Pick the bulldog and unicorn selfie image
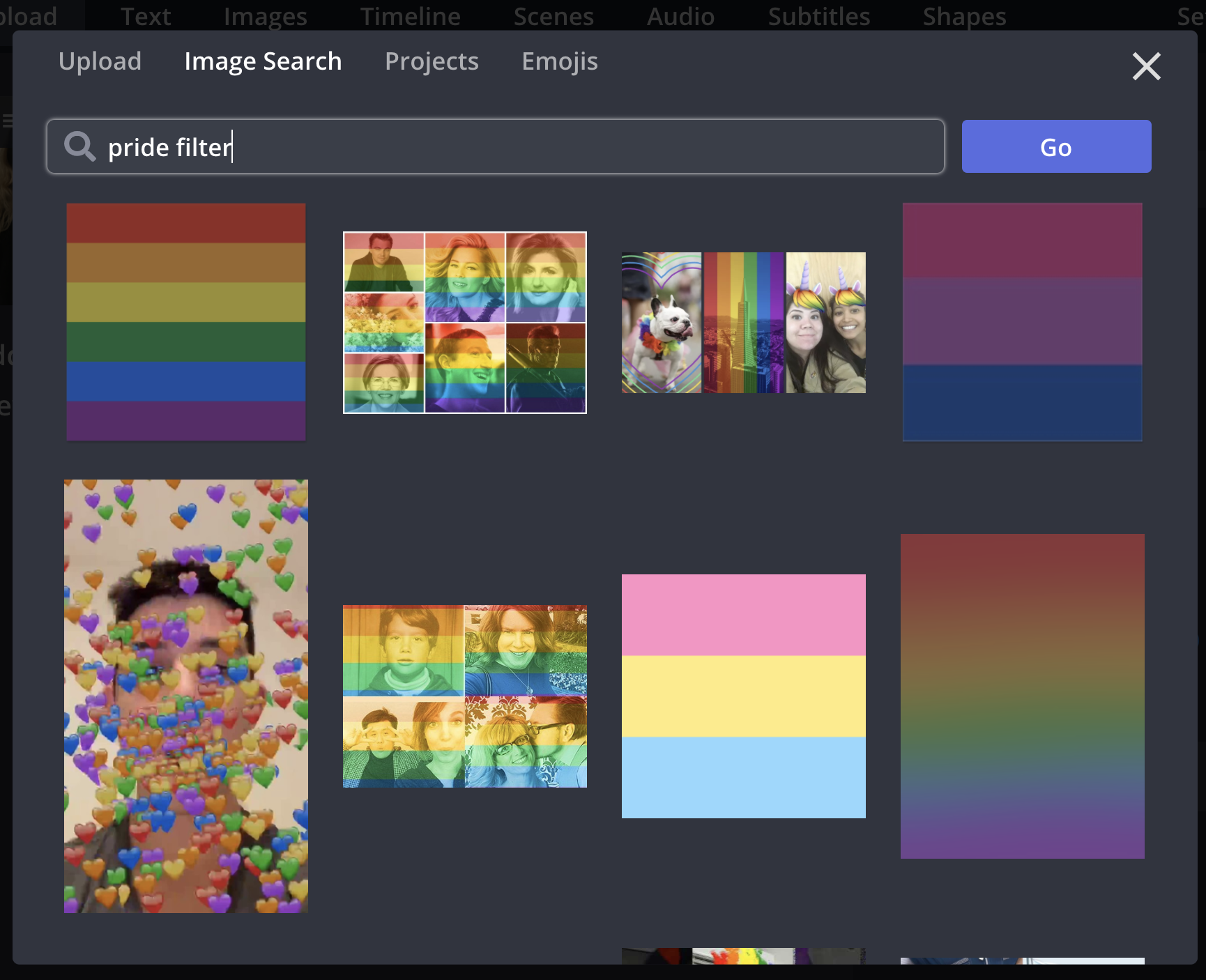Image resolution: width=1206 pixels, height=980 pixels. (744, 323)
